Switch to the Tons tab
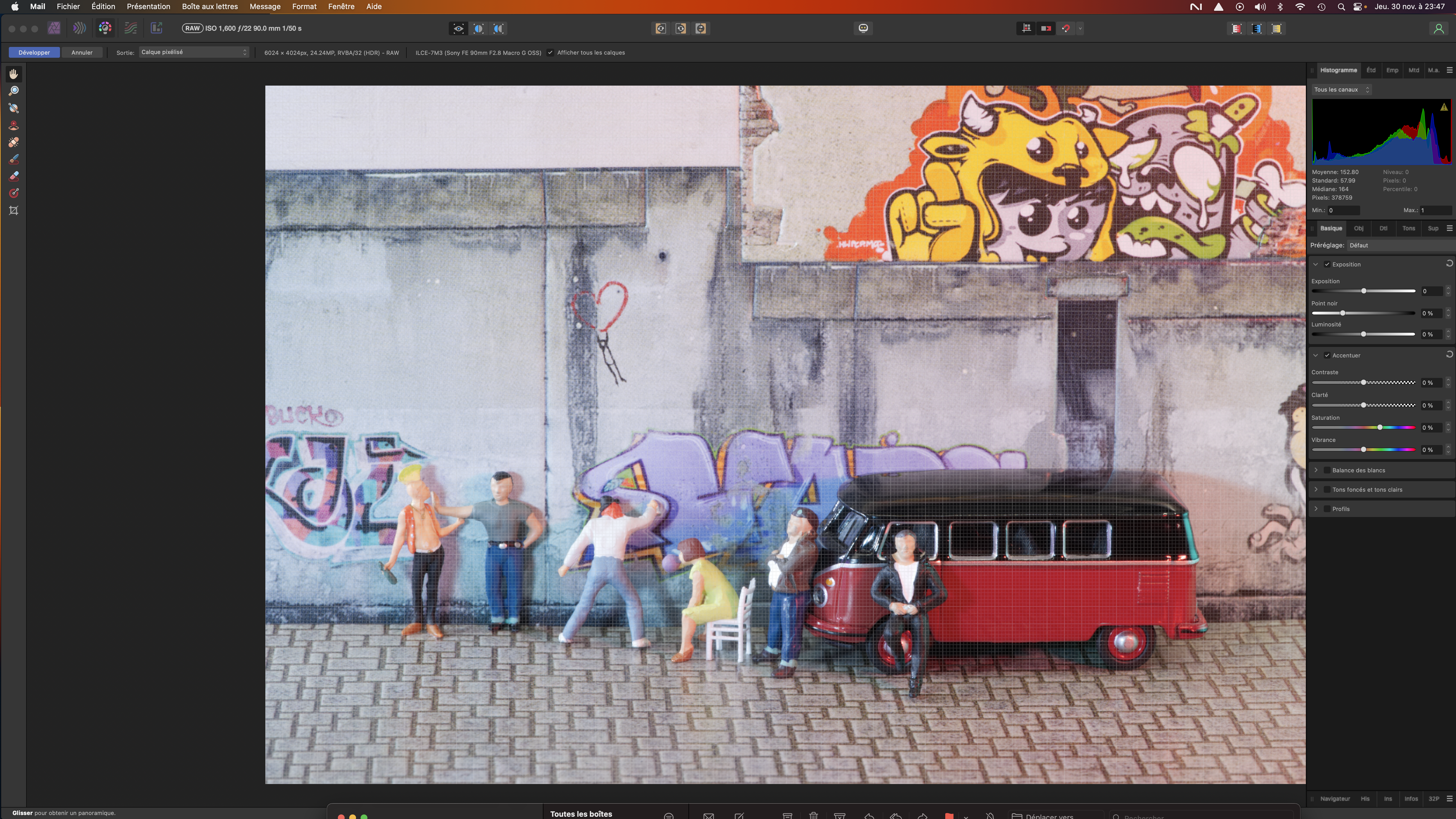This screenshot has width=1456, height=819. pyautogui.click(x=1408, y=228)
